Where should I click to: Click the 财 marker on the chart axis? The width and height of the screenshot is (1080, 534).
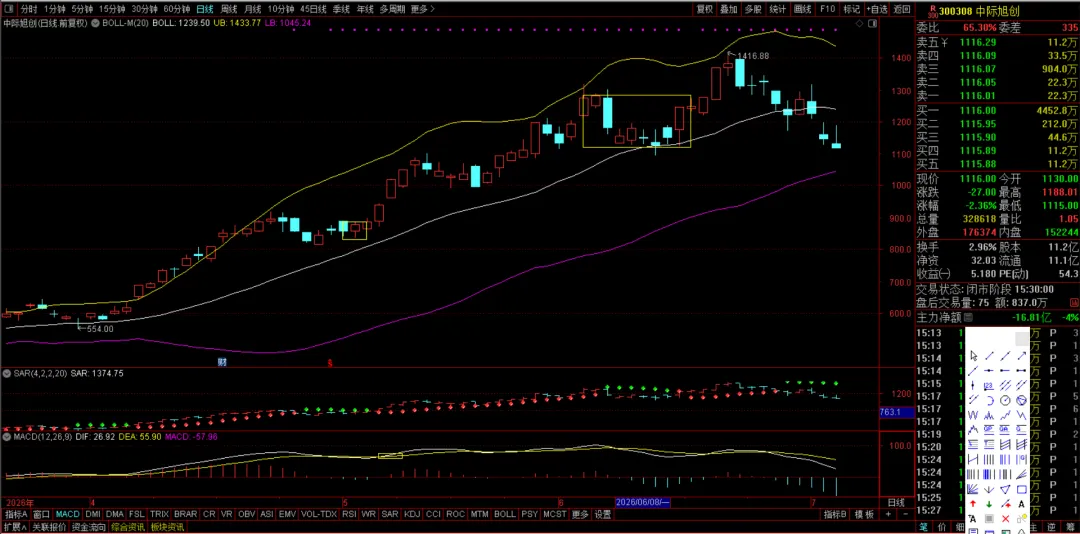[x=222, y=361]
